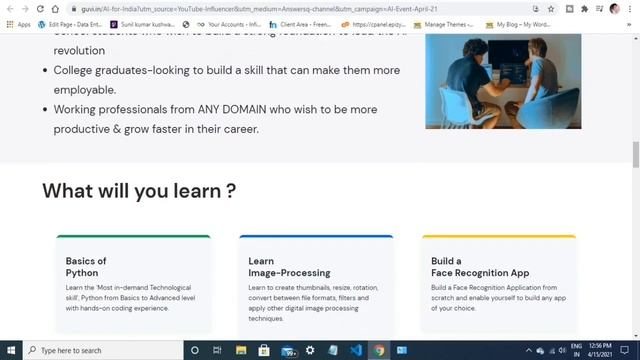Expand the bookmarks overflow chevron
The image size is (640, 360).
point(629,24)
